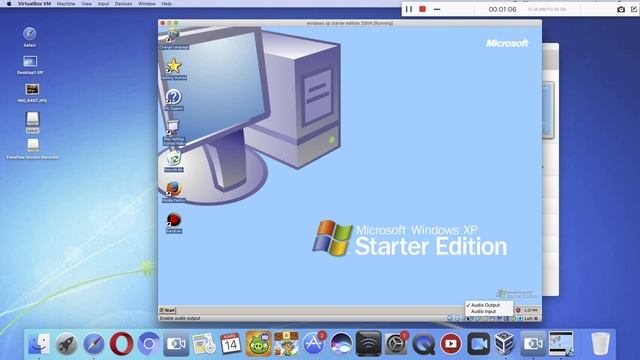Image resolution: width=640 pixels, height=360 pixels.
Task: Open the black Wi-Fi signal app in Dock
Action: click(368, 344)
